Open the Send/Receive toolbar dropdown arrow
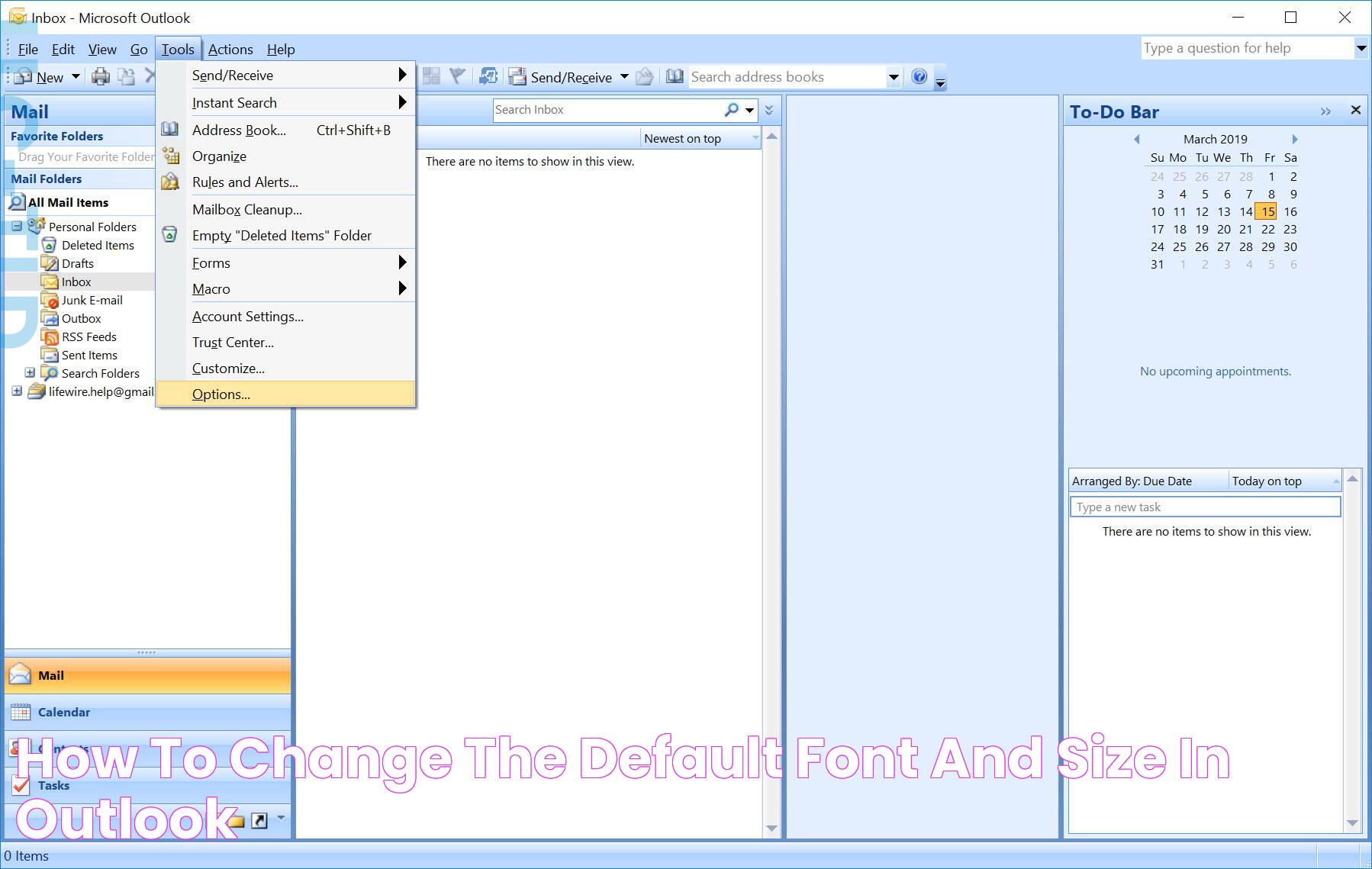The image size is (1372, 869). pos(624,77)
